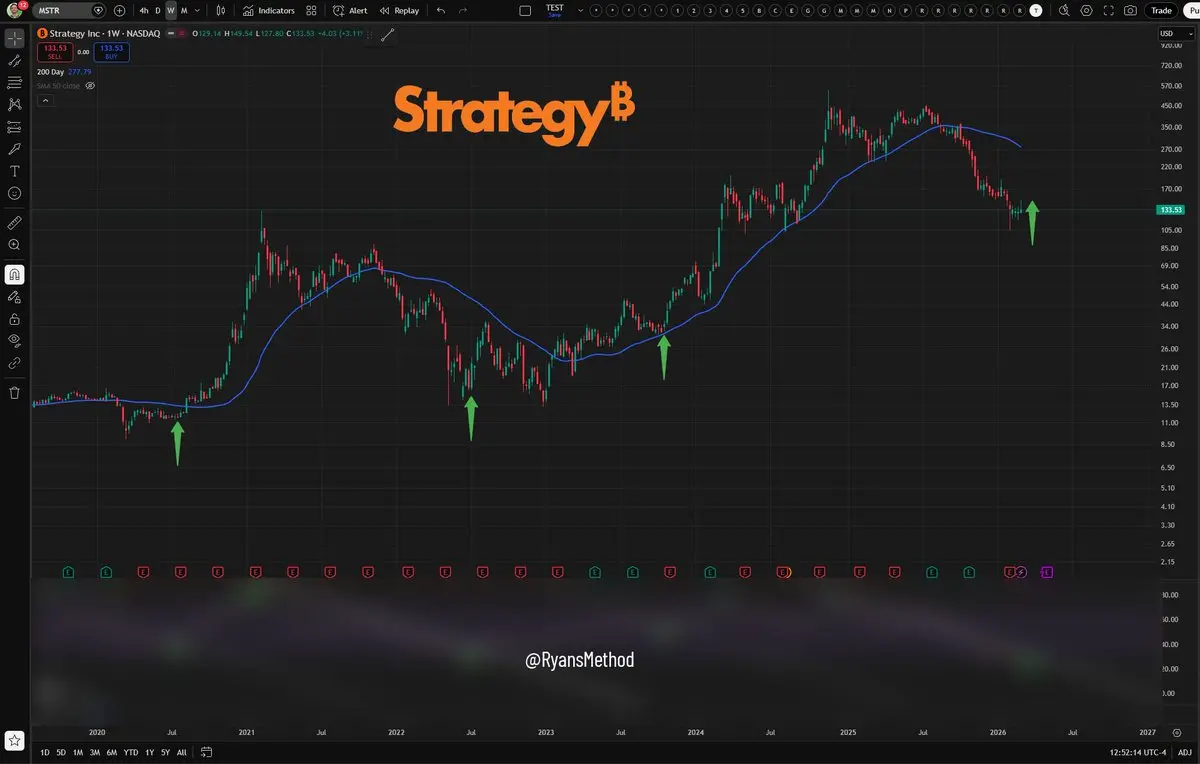Screen dimensions: 1200x764
Task: Open the quick search icon
Action: [x=1063, y=10]
